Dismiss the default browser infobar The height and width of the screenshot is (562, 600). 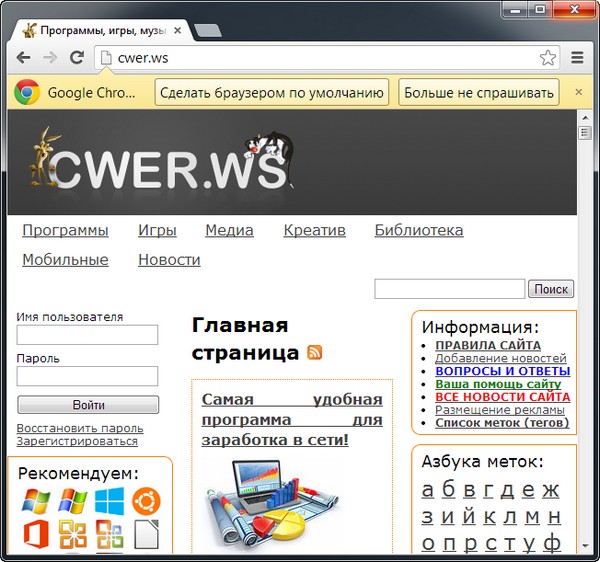coord(577,93)
